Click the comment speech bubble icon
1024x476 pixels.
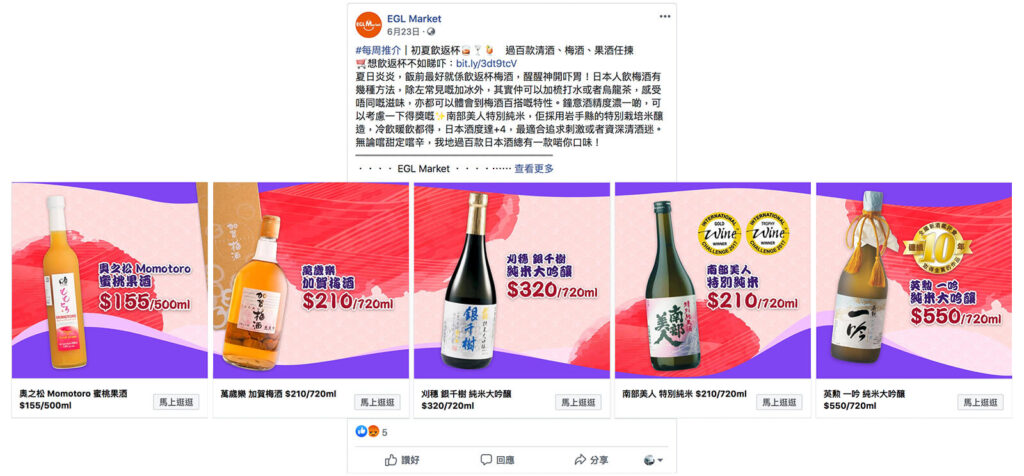click(x=486, y=460)
